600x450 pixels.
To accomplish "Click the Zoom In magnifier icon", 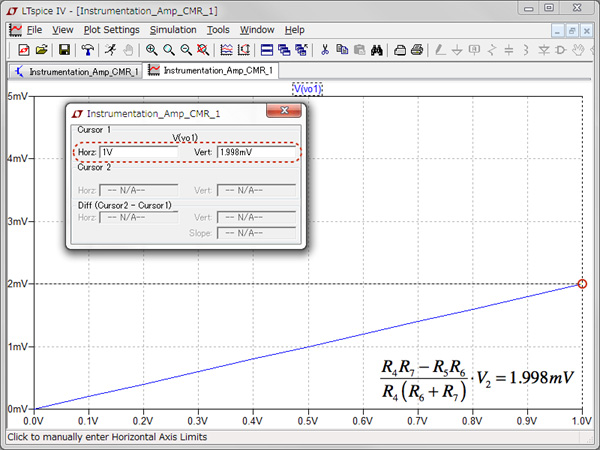I will click(x=152, y=49).
